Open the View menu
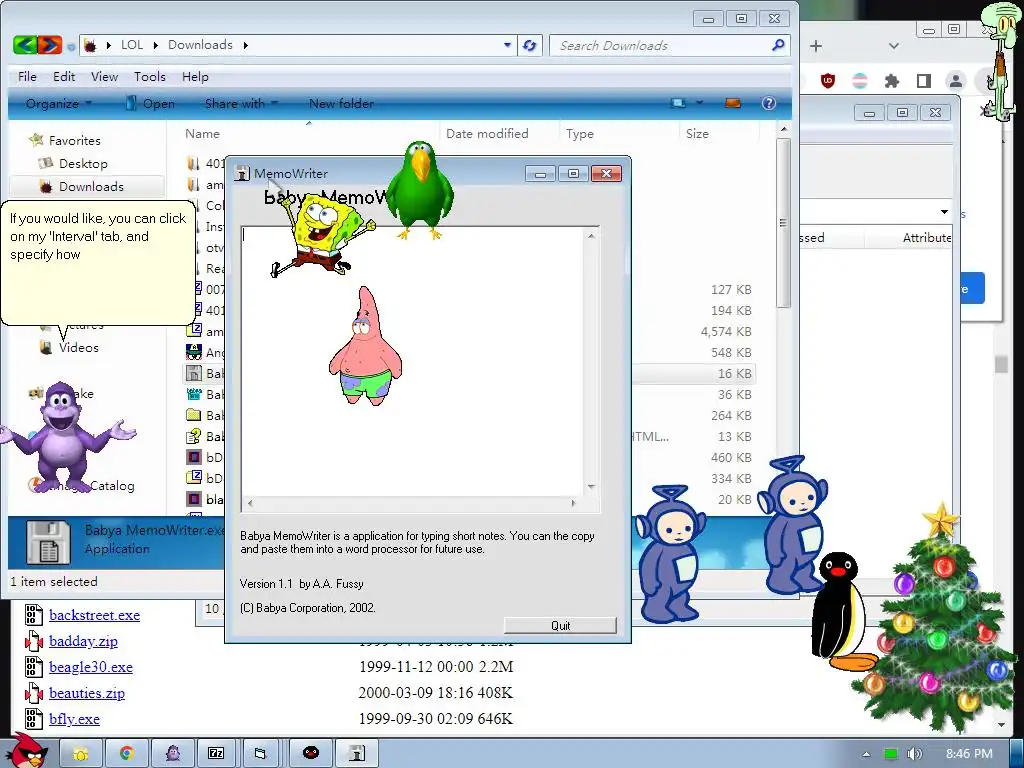The width and height of the screenshot is (1024, 768). [104, 76]
